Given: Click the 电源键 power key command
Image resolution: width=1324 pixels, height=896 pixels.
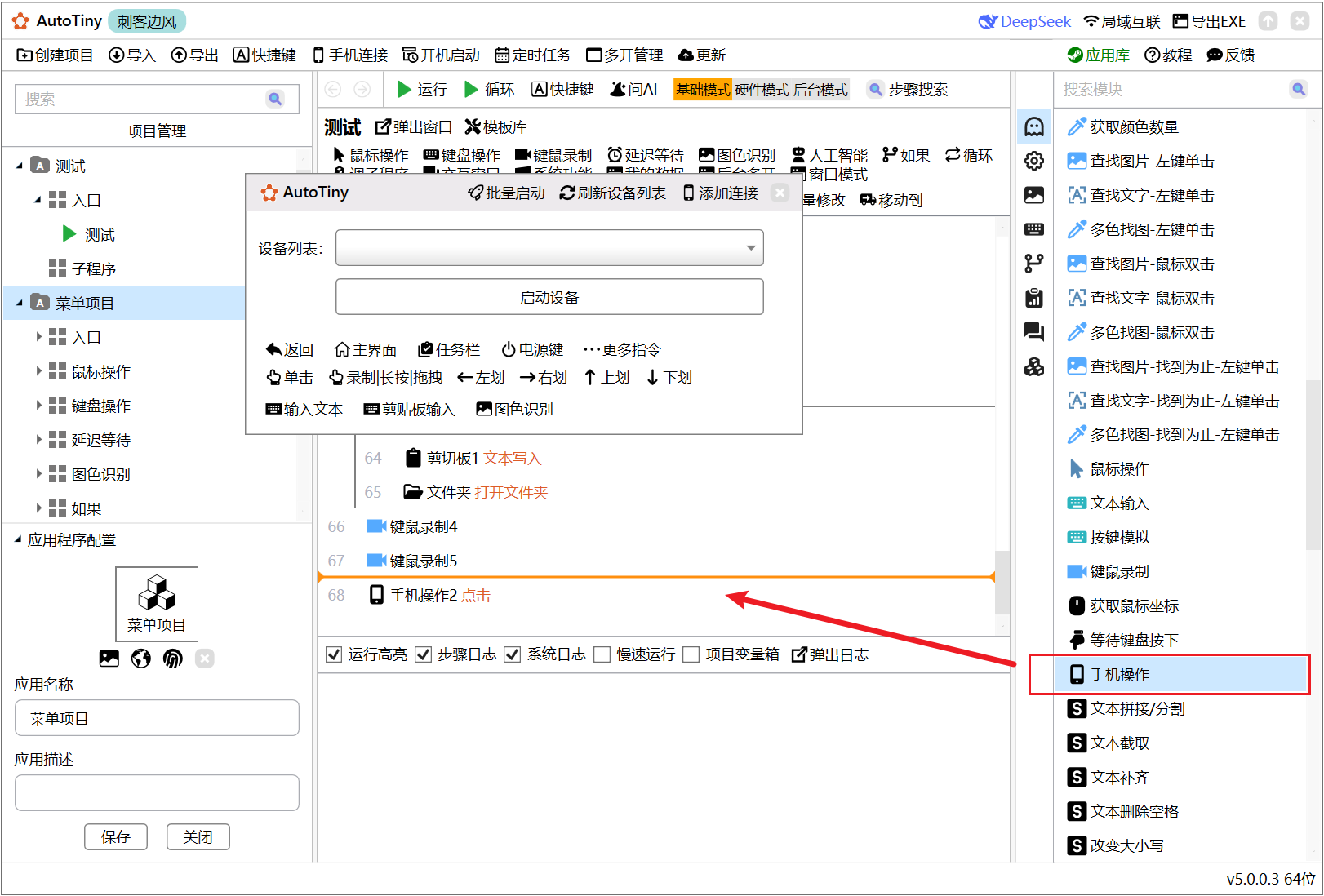Looking at the screenshot, I should (x=532, y=349).
